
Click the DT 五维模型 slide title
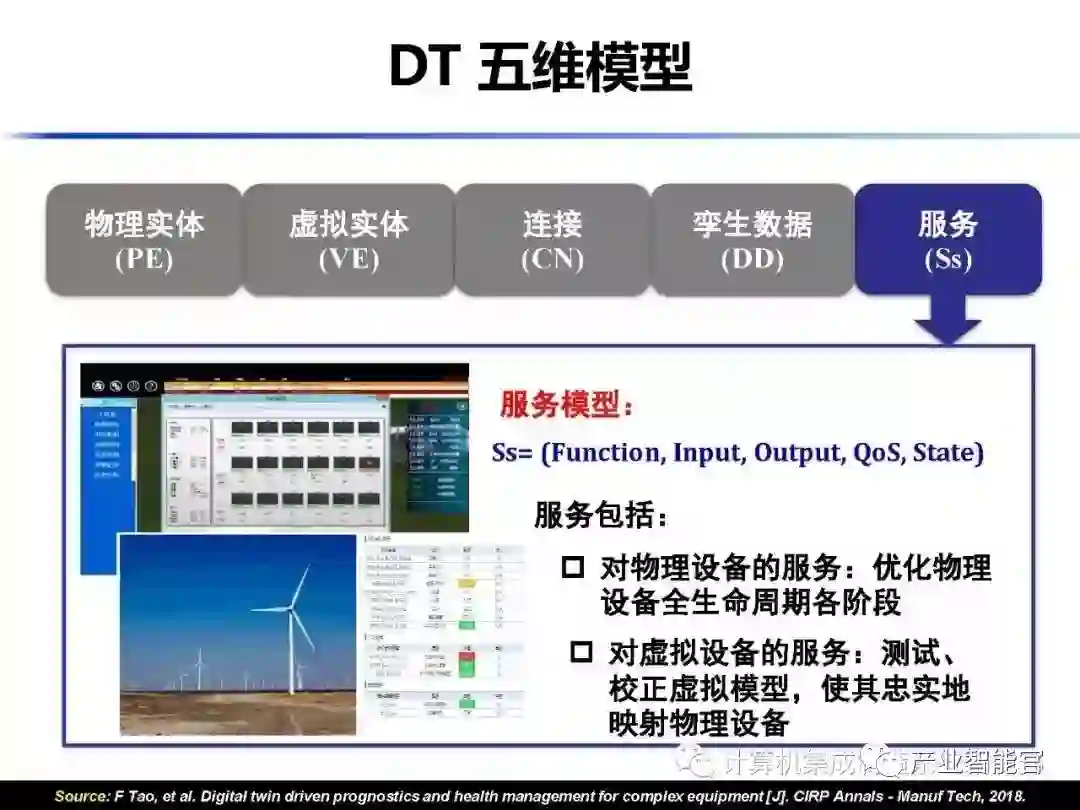[540, 67]
